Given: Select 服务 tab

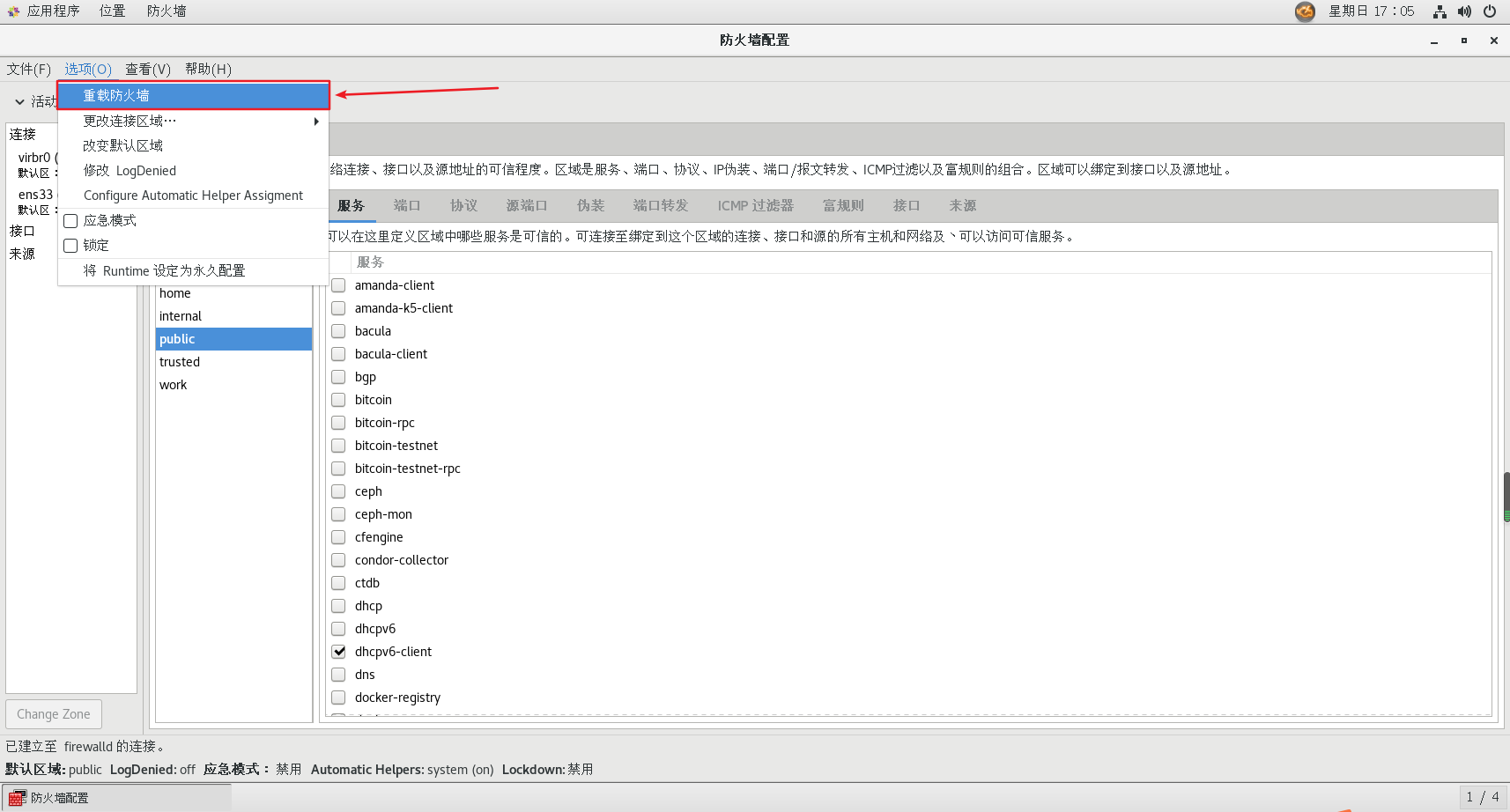Looking at the screenshot, I should point(351,205).
